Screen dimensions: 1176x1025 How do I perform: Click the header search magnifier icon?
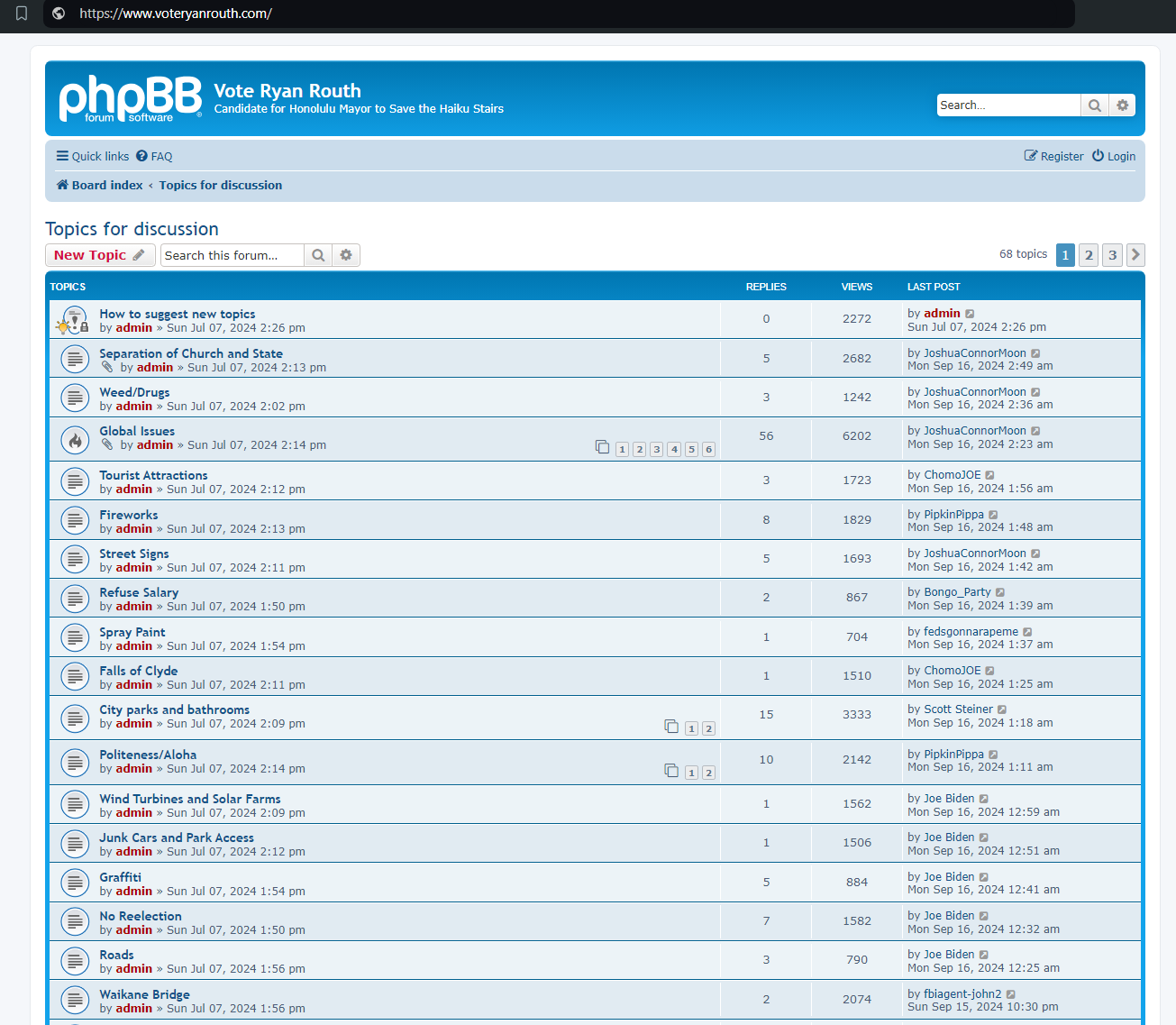tap(1094, 105)
